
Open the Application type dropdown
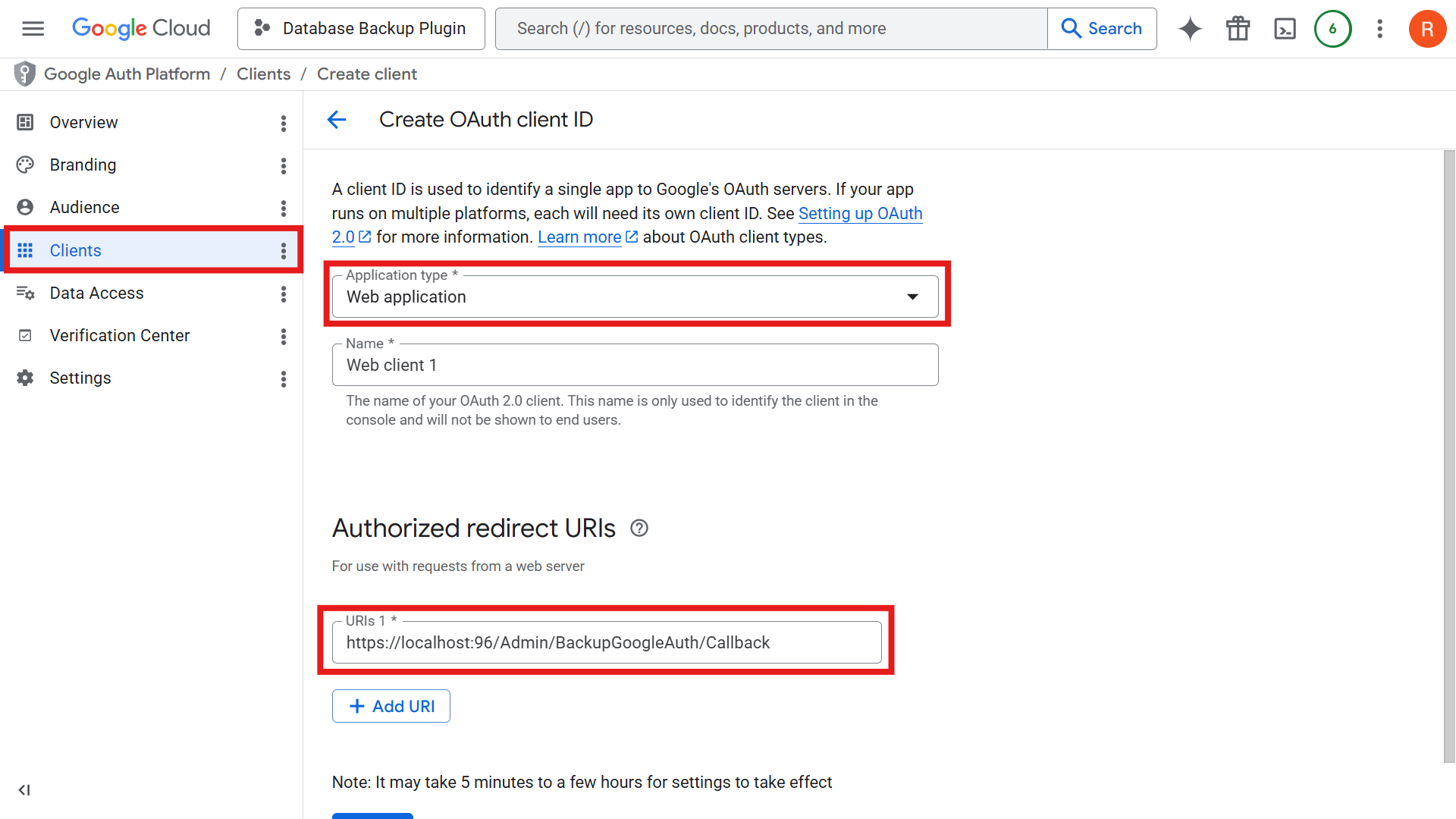[635, 297]
